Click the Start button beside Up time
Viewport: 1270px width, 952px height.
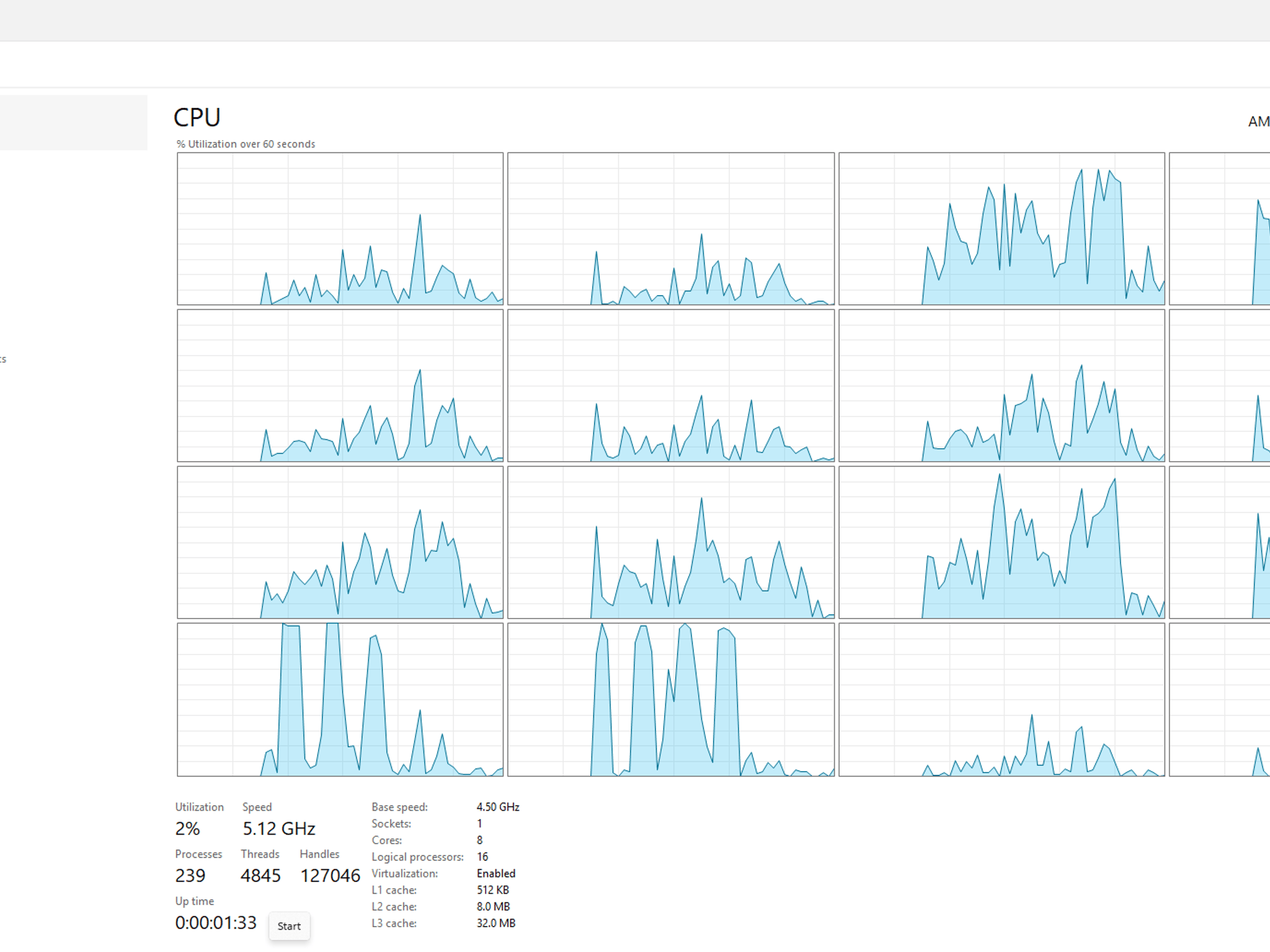(289, 926)
